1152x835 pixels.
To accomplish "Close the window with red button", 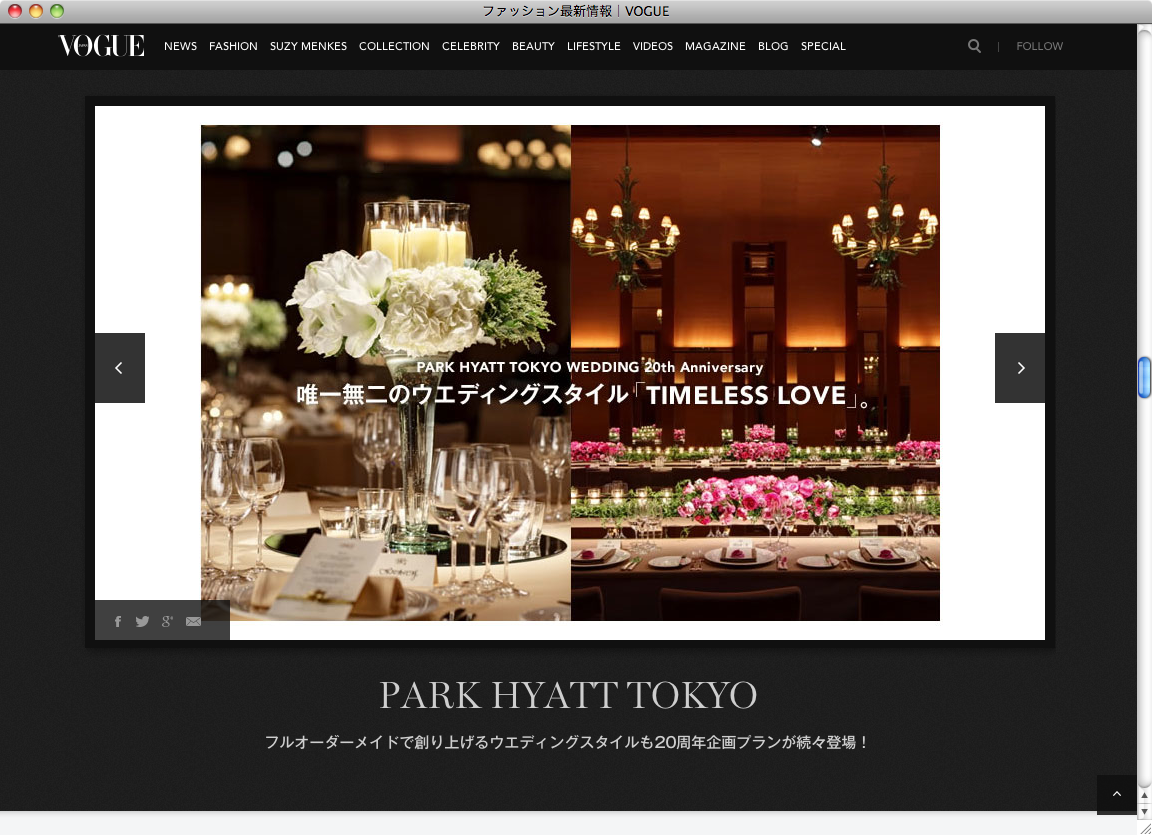I will (15, 11).
